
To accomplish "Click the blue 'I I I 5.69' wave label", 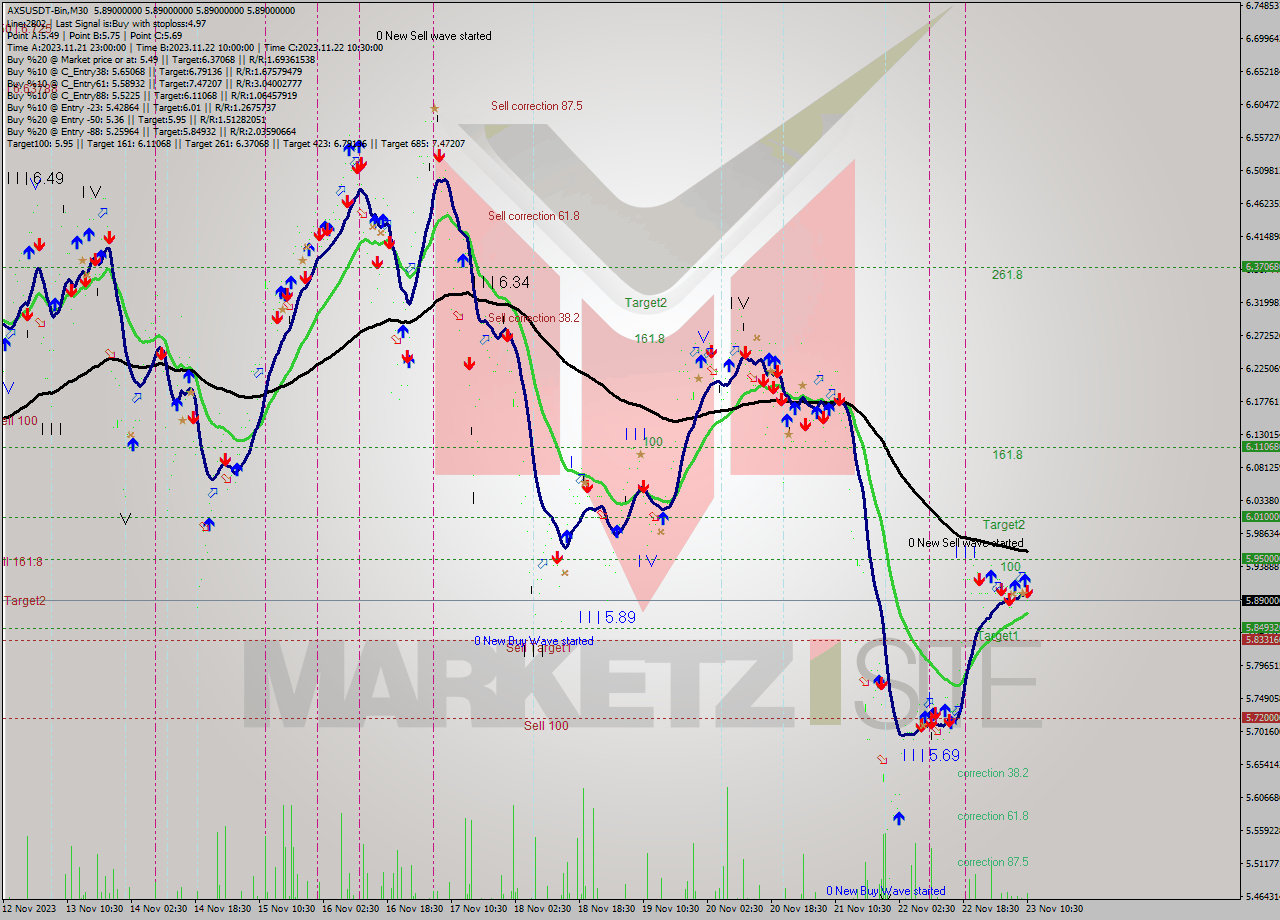I will 931,756.
